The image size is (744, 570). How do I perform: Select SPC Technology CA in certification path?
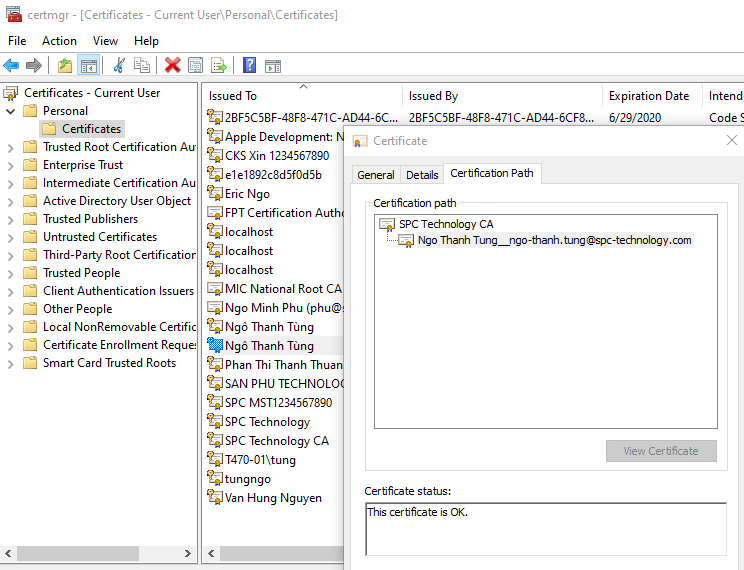coord(445,224)
